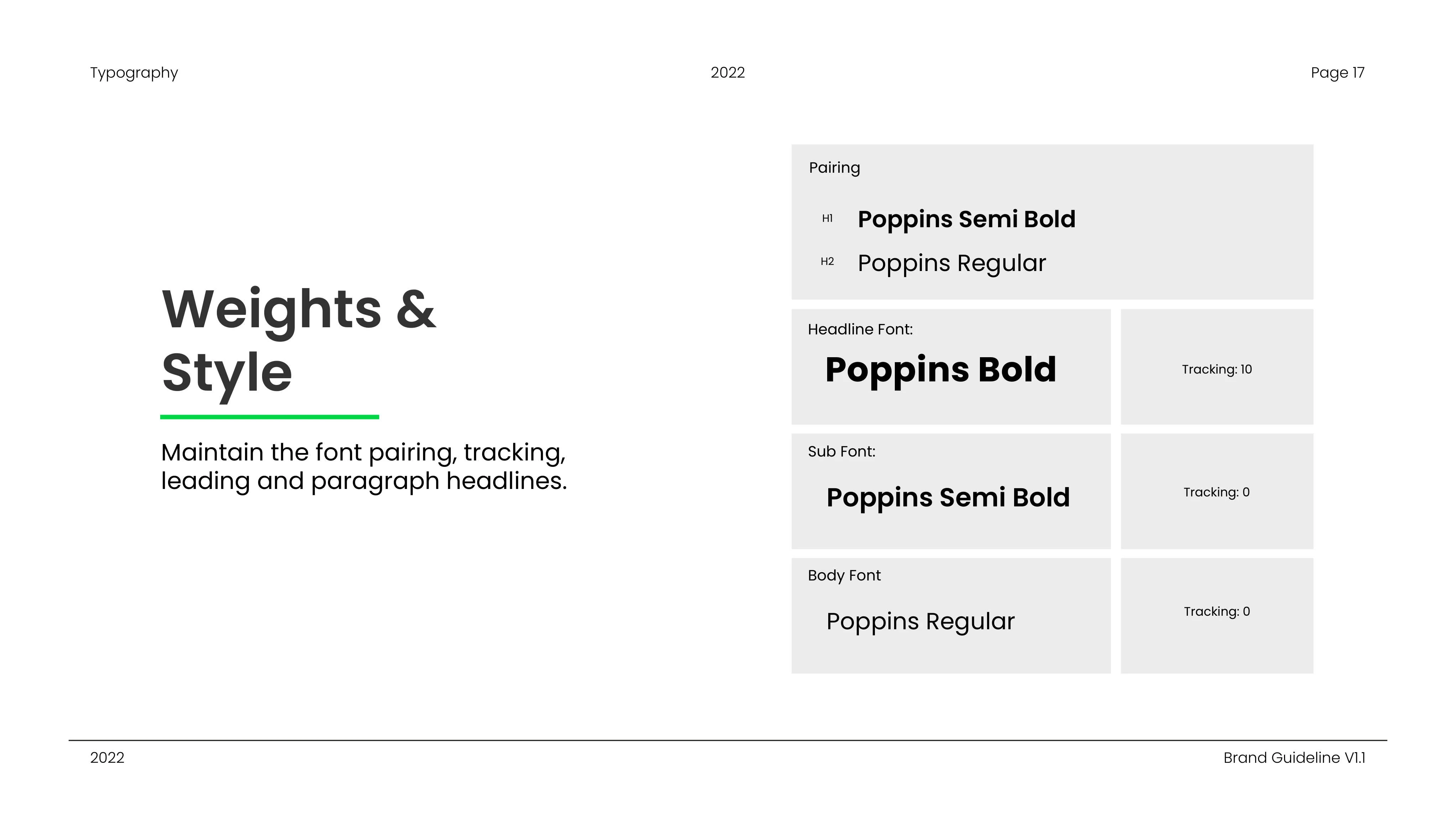Viewport: 1456px width, 818px height.
Task: Click the 'Tracking: 10' box
Action: pyautogui.click(x=1217, y=367)
